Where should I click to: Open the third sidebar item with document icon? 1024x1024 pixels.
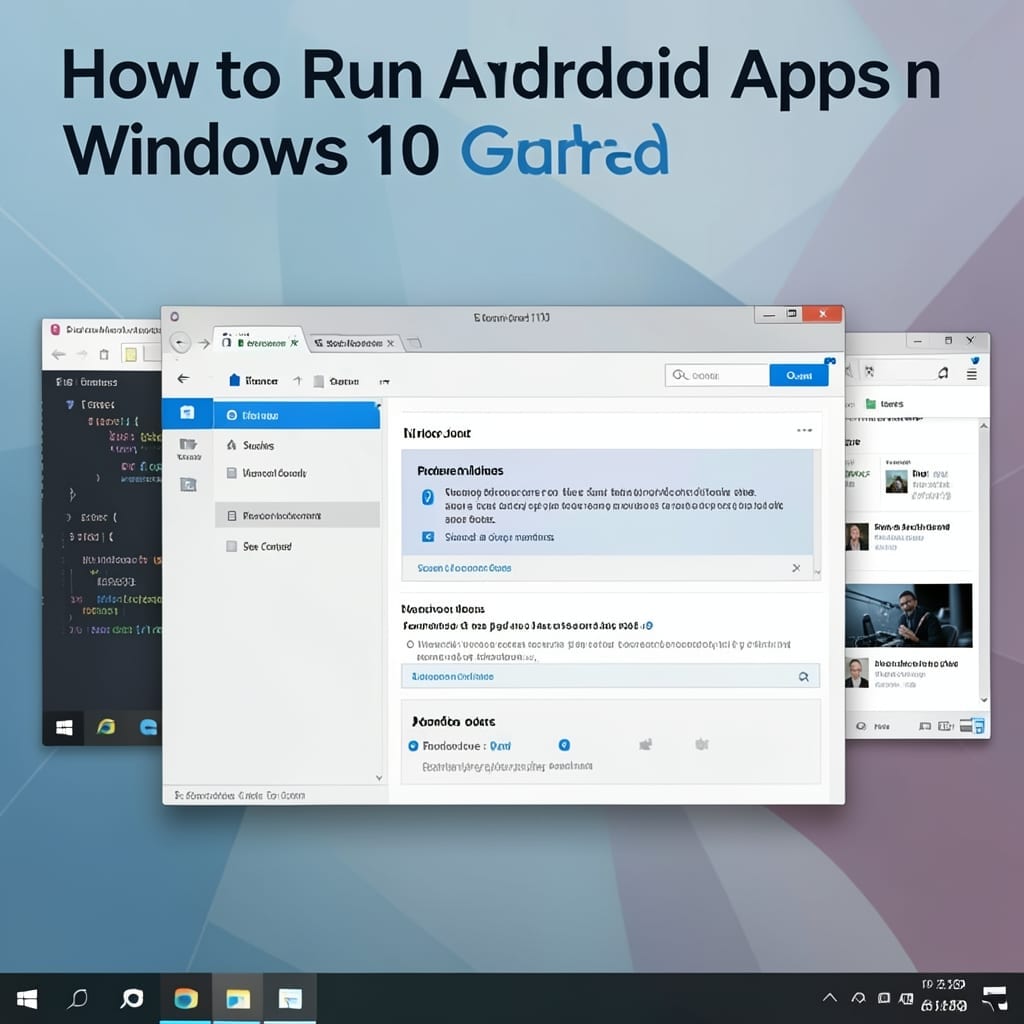[266, 473]
